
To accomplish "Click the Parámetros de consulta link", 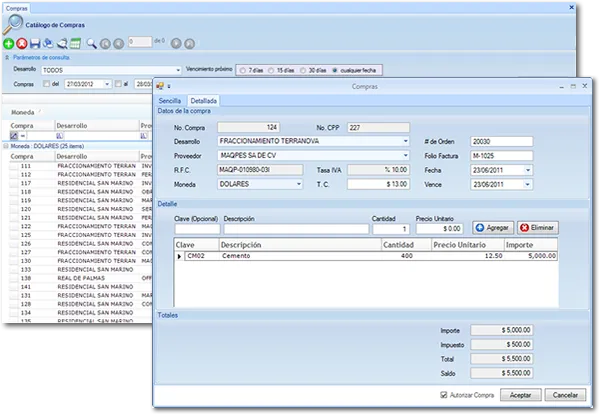I will click(41, 58).
